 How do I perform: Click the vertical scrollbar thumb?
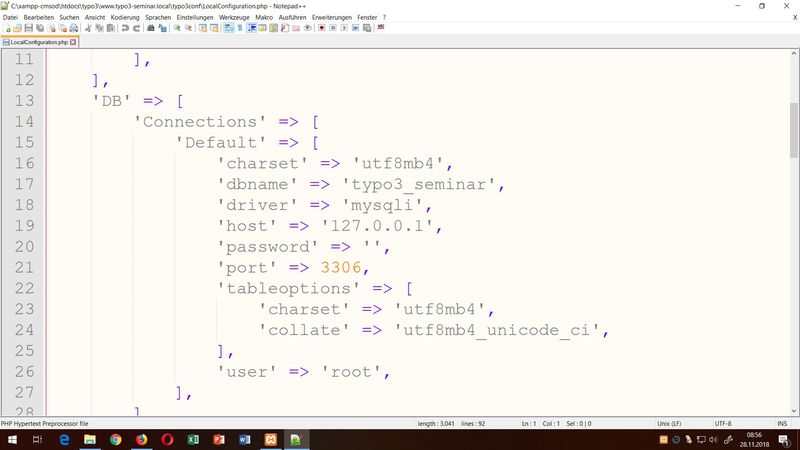[794, 130]
